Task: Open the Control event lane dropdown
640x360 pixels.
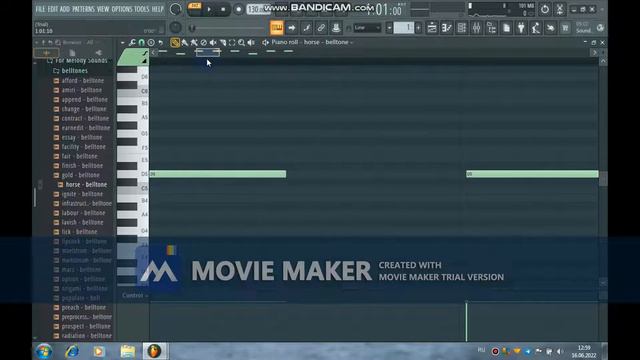Action: tap(135, 295)
